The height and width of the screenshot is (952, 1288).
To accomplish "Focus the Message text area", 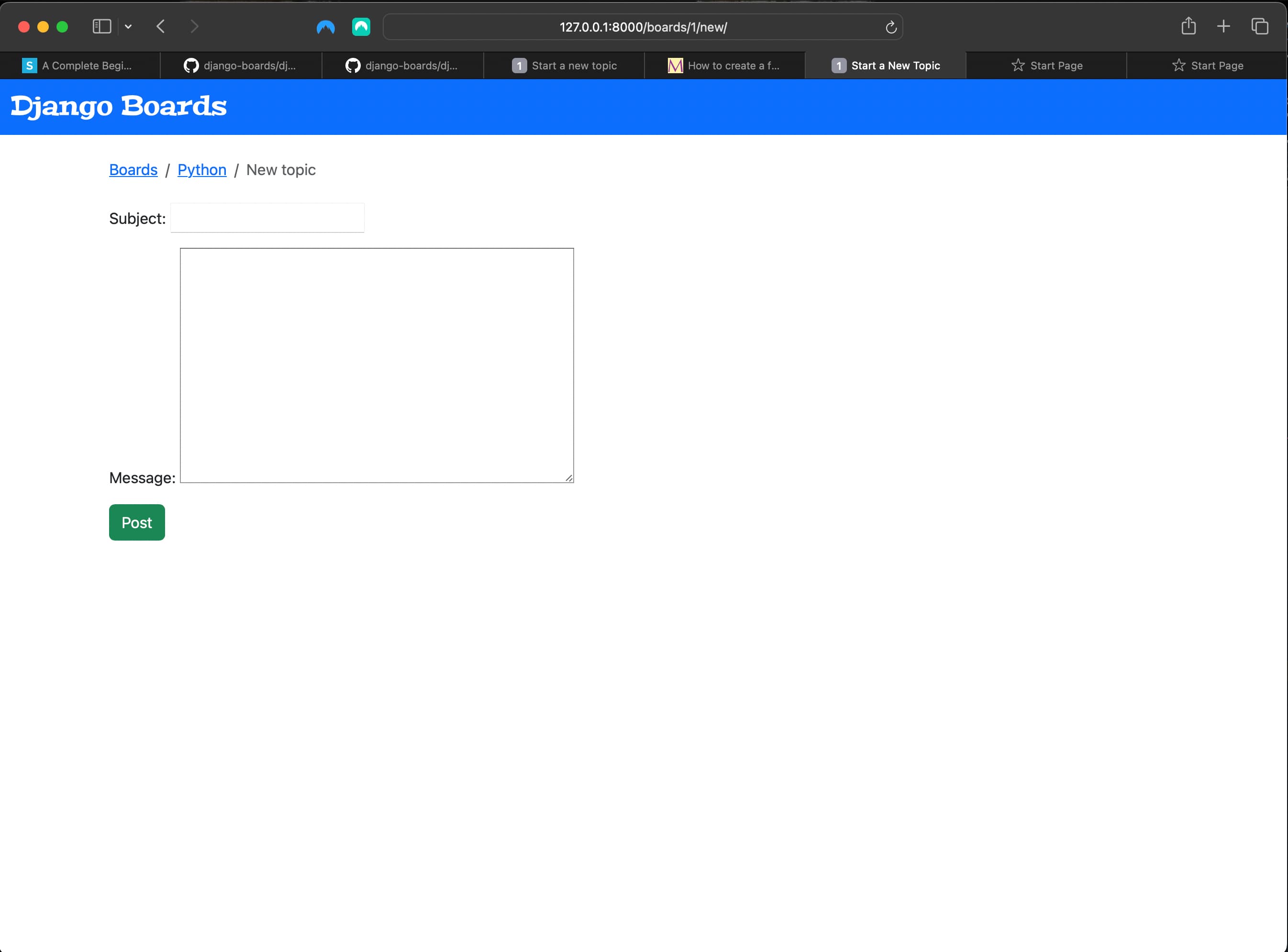I will coord(377,365).
